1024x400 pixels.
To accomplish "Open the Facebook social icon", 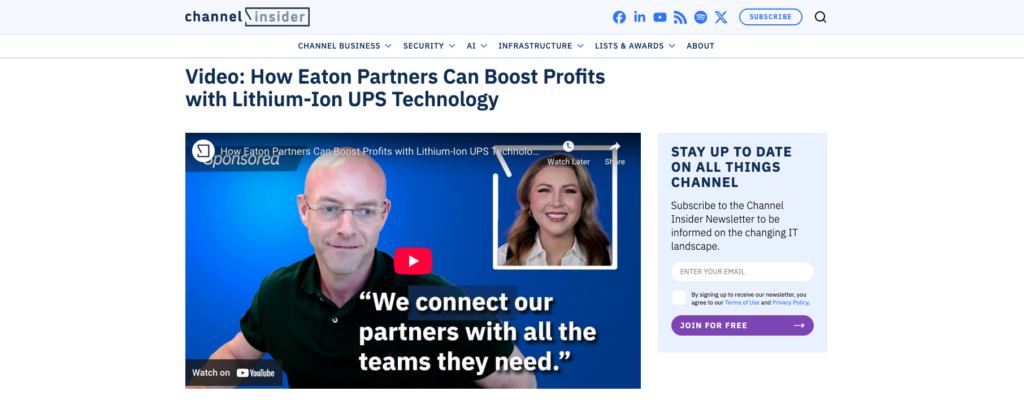I will pyautogui.click(x=619, y=18).
